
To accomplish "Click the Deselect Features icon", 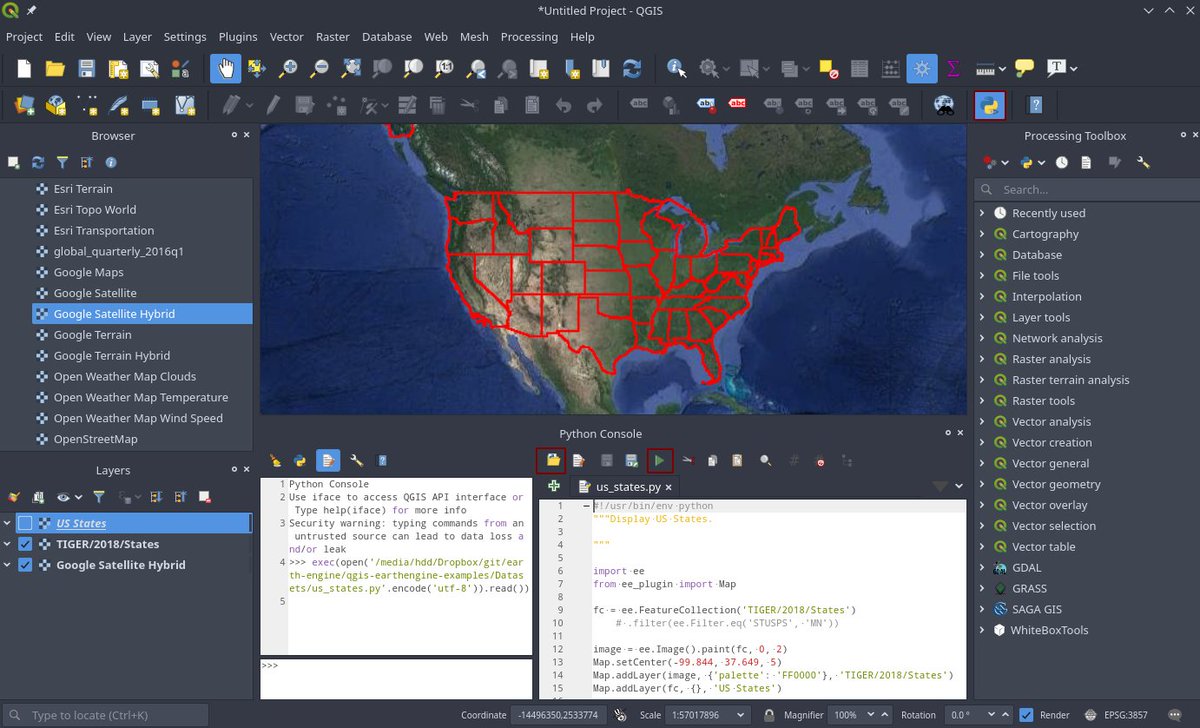I will click(828, 69).
